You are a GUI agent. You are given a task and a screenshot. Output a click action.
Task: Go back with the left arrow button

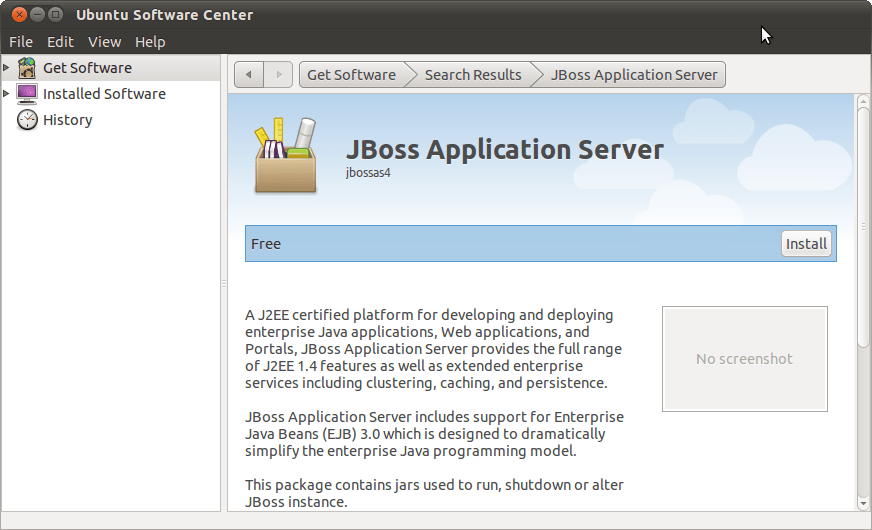tap(249, 75)
